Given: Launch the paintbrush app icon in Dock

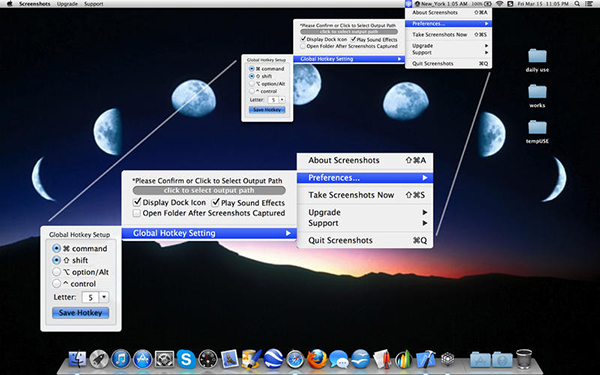Looking at the screenshot, I should (252, 359).
